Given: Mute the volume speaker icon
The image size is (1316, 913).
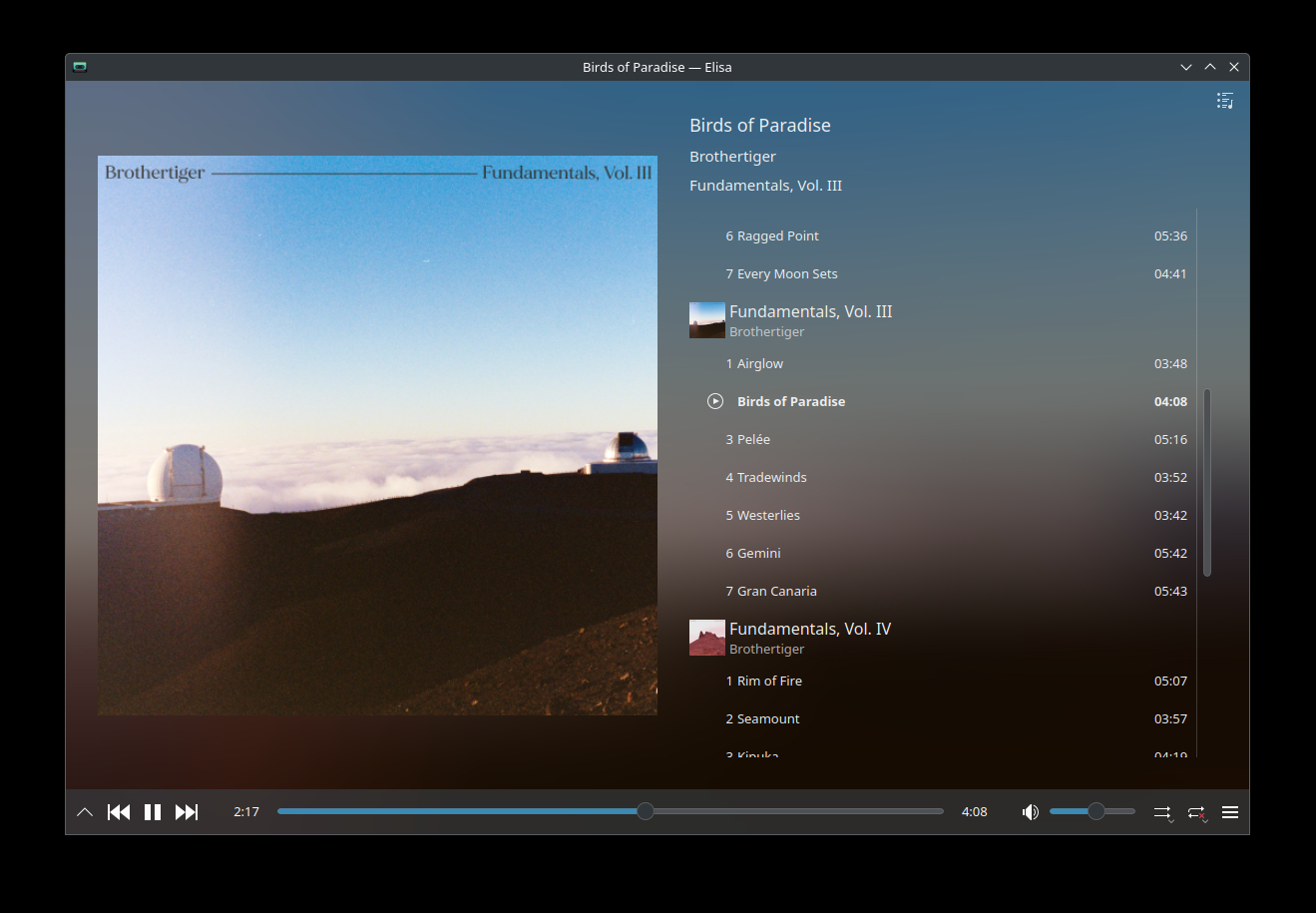Looking at the screenshot, I should (1031, 812).
